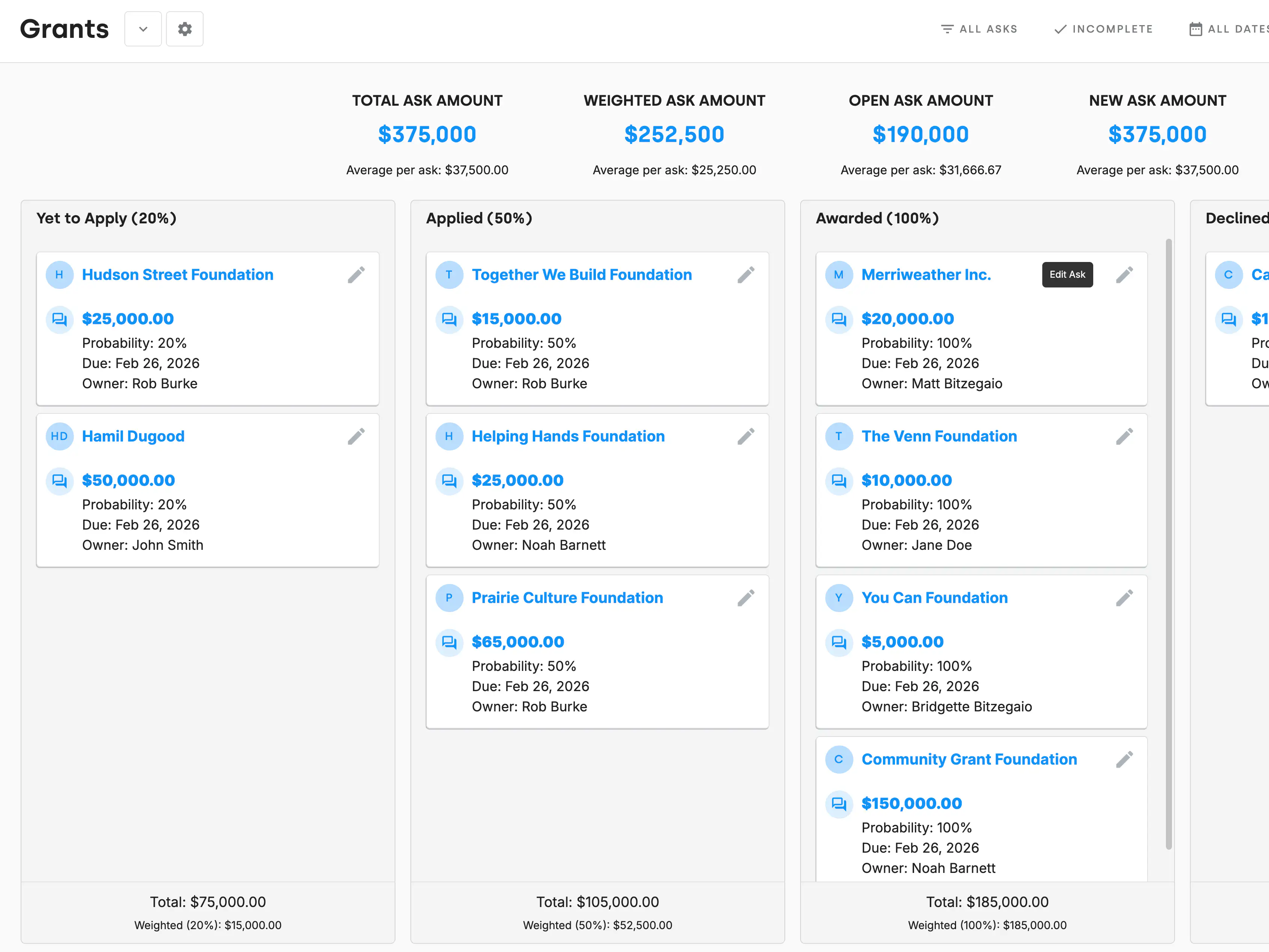
Task: Click chat icon beside Community Grant $150,000
Action: (x=839, y=804)
